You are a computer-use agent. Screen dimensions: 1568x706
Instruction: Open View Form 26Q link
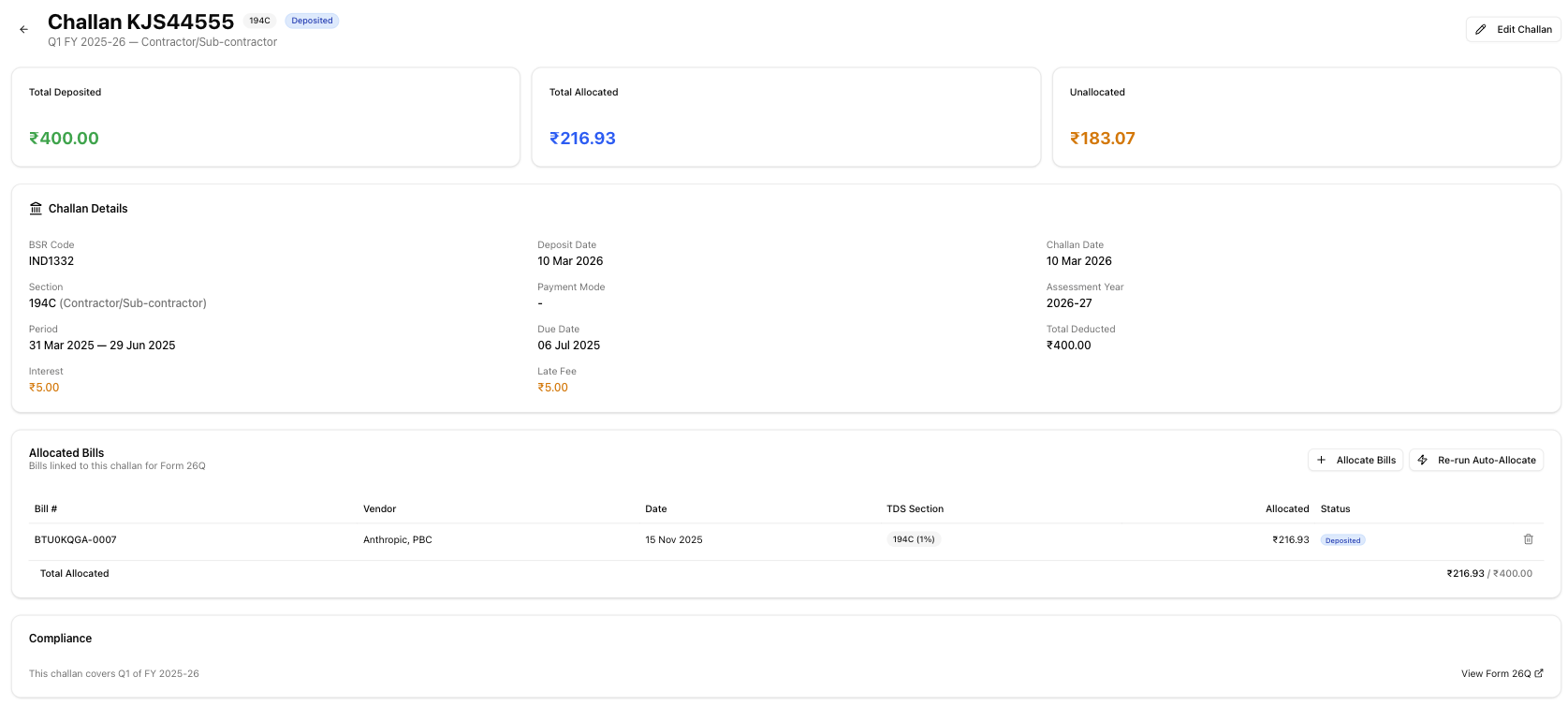(x=1496, y=674)
